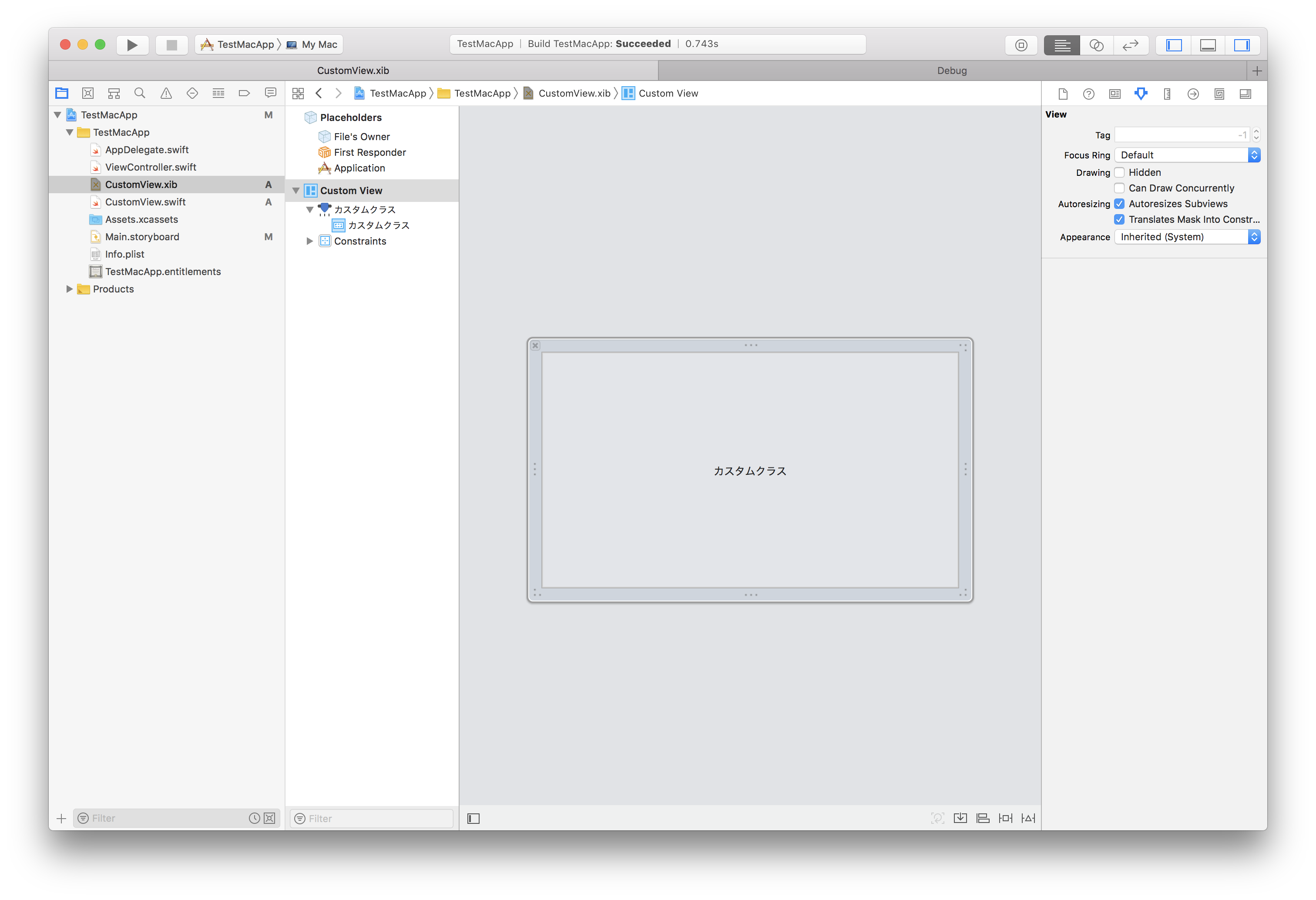Click the document outline toggle button
Screen dimensions: 1316x900
(473, 819)
